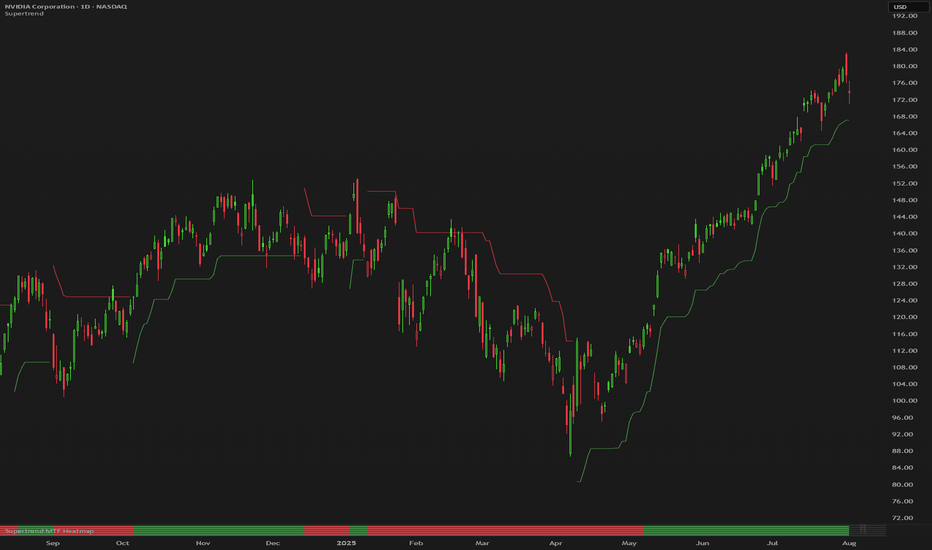This screenshot has width=932, height=550.
Task: Click the Sep label on time axis
Action: point(53,543)
